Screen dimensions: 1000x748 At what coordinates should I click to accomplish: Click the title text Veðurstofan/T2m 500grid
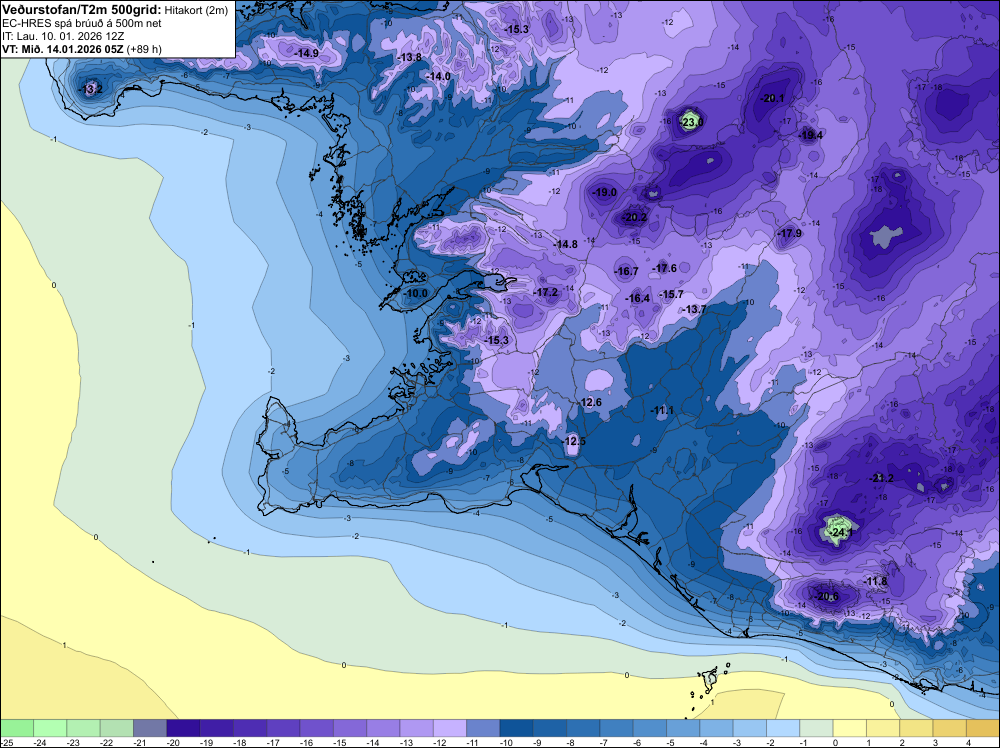[81, 10]
